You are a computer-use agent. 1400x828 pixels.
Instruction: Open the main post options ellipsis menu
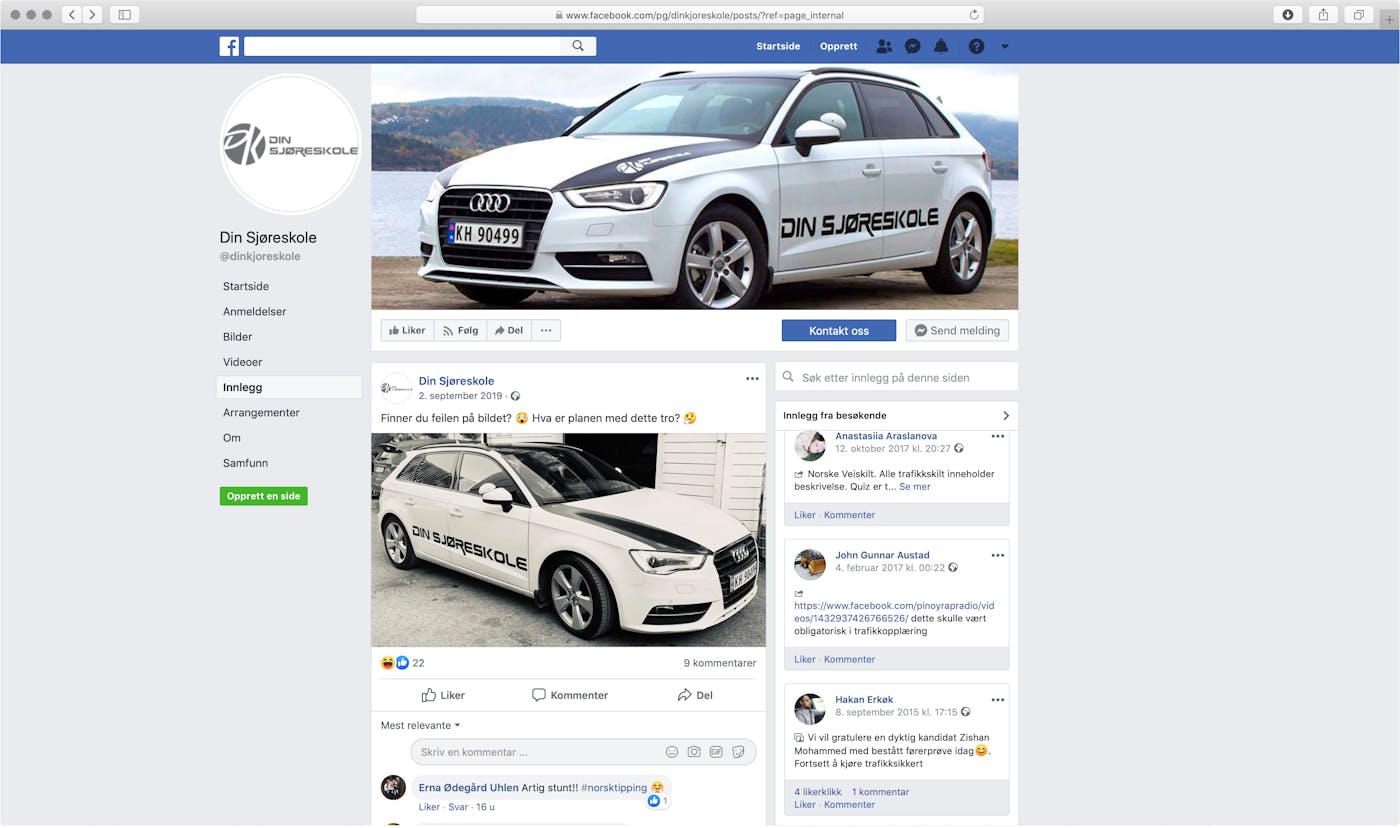(x=752, y=379)
